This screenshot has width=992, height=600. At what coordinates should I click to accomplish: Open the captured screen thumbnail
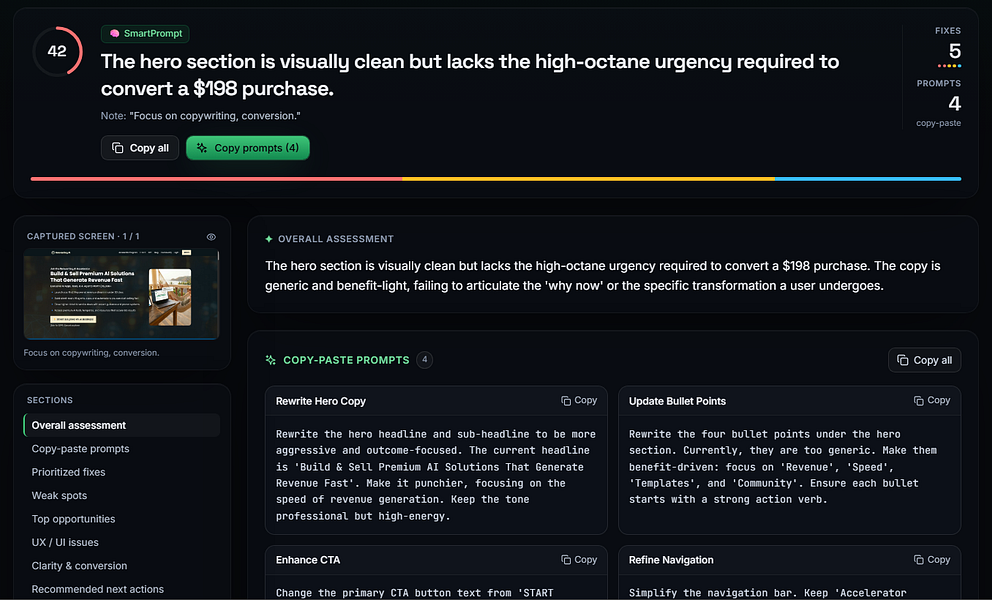click(121, 294)
